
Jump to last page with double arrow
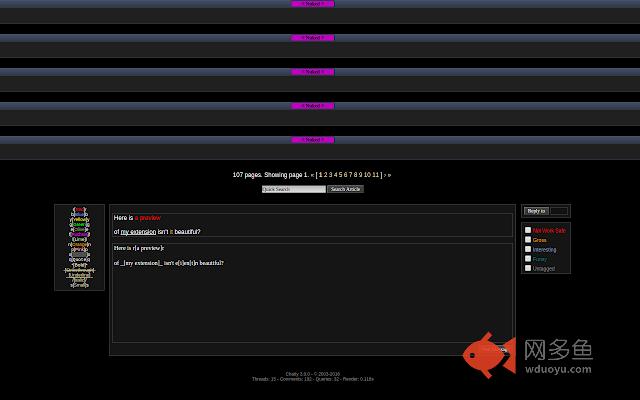389,175
